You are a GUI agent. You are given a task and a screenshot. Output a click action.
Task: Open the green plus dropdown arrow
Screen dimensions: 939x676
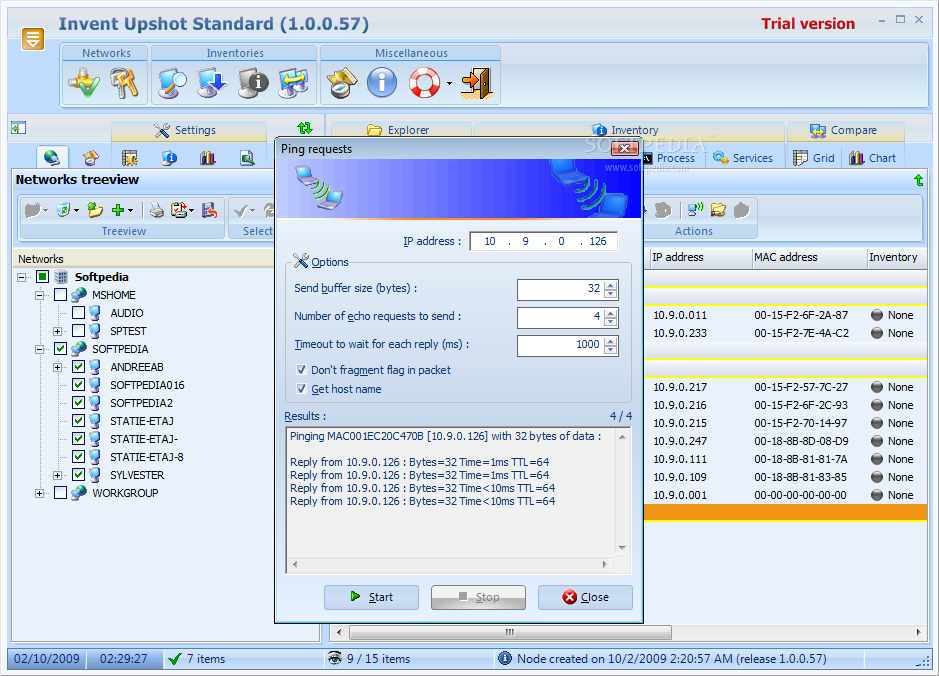[x=130, y=211]
